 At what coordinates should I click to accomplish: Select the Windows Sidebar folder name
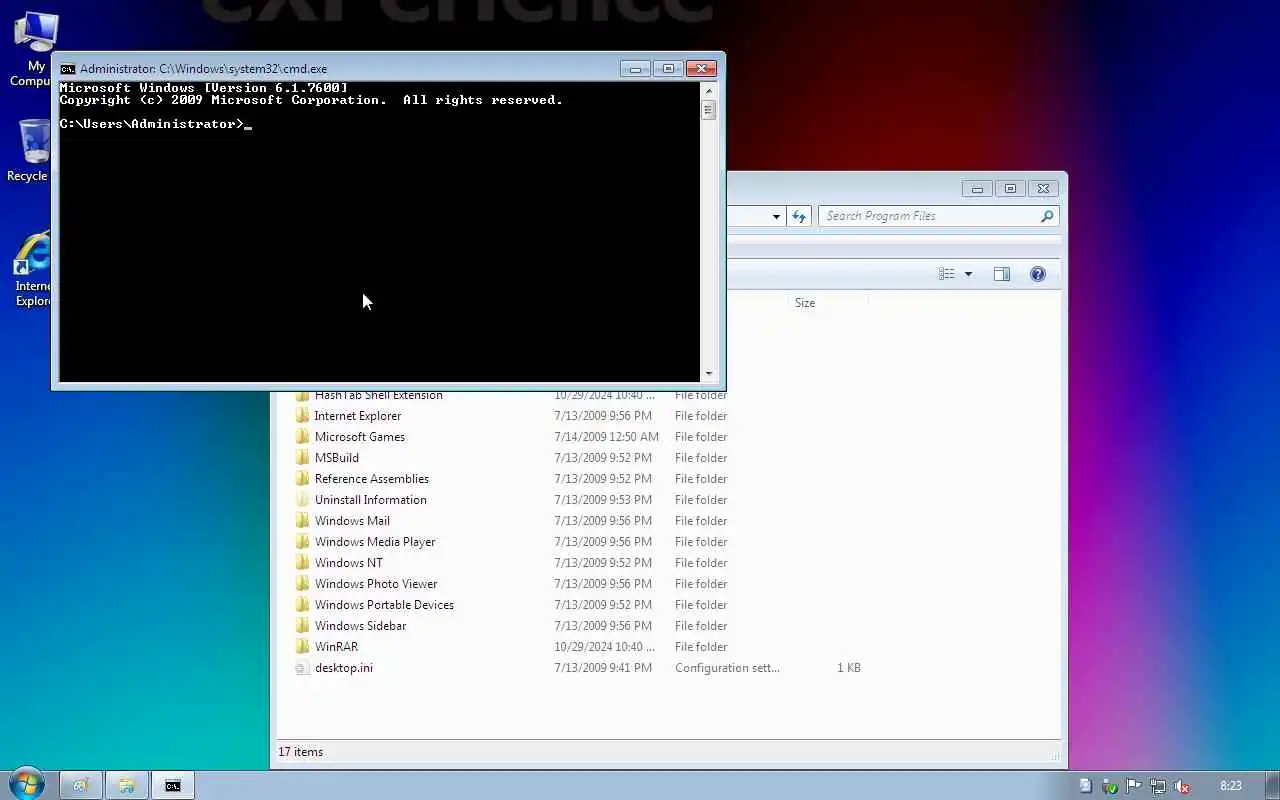tap(360, 626)
